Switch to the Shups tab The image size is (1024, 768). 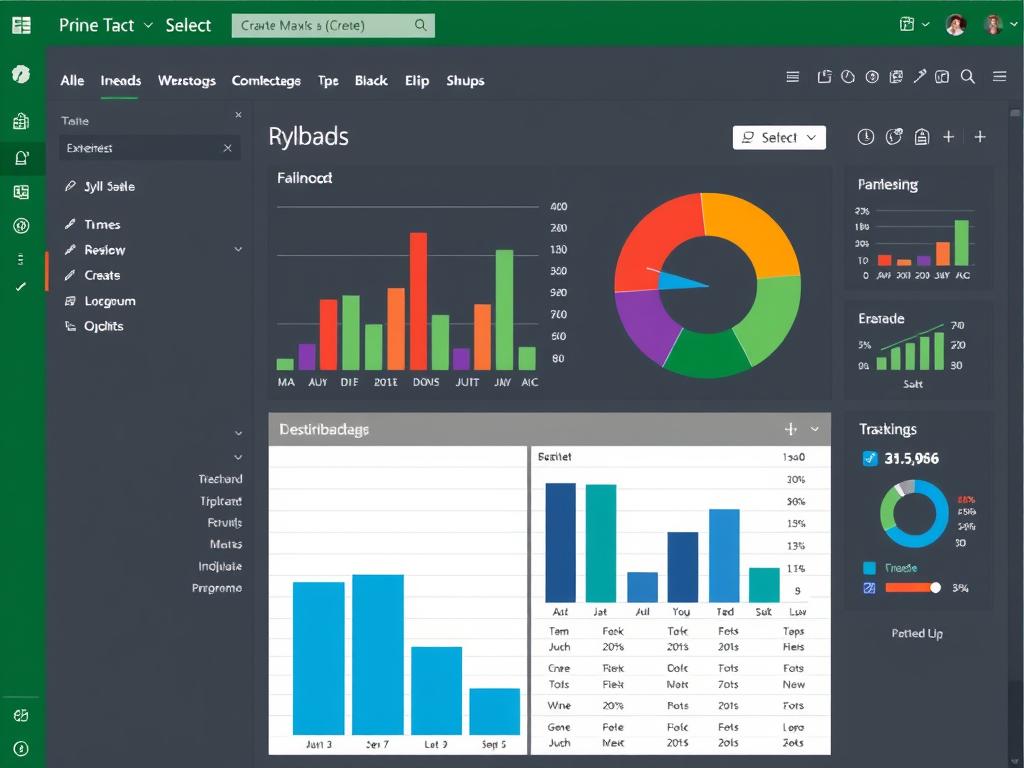[465, 80]
